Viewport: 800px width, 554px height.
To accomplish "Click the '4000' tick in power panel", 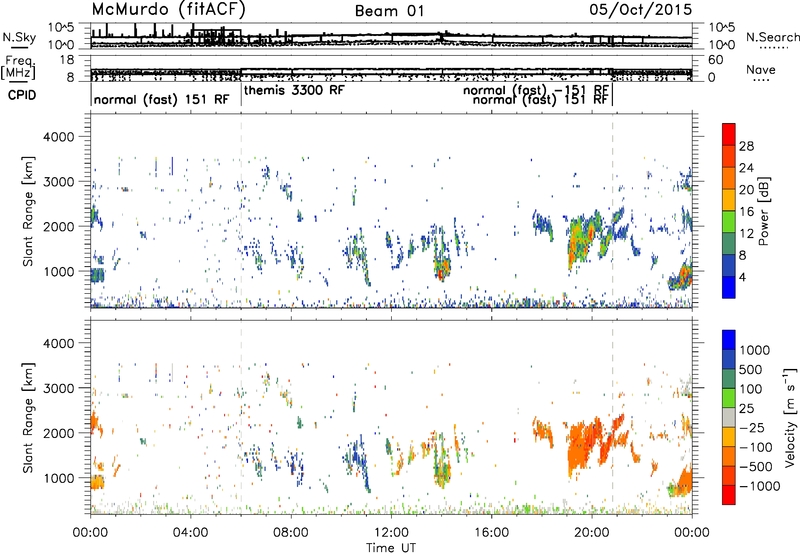I will 59,137.
